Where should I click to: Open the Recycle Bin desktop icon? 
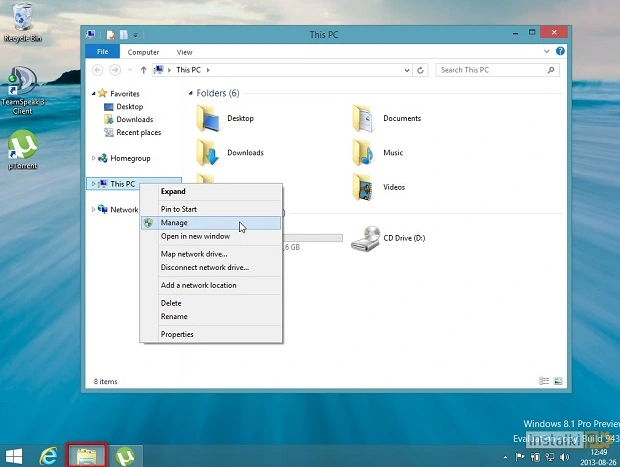pyautogui.click(x=20, y=20)
